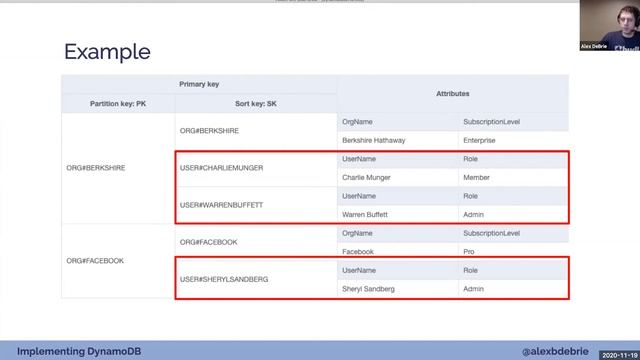Select the USER#CHARLIEMUNGER sort key cell
Image resolution: width=640 pixels, height=360 pixels.
[x=256, y=168]
